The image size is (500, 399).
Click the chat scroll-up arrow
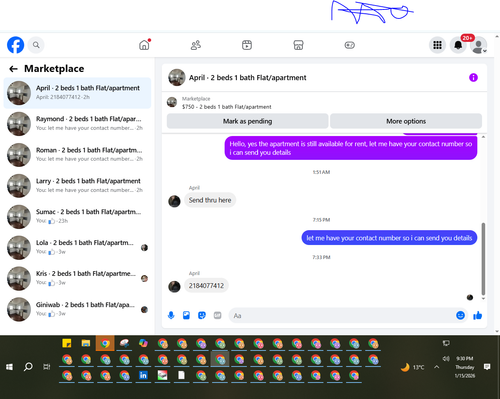483,137
